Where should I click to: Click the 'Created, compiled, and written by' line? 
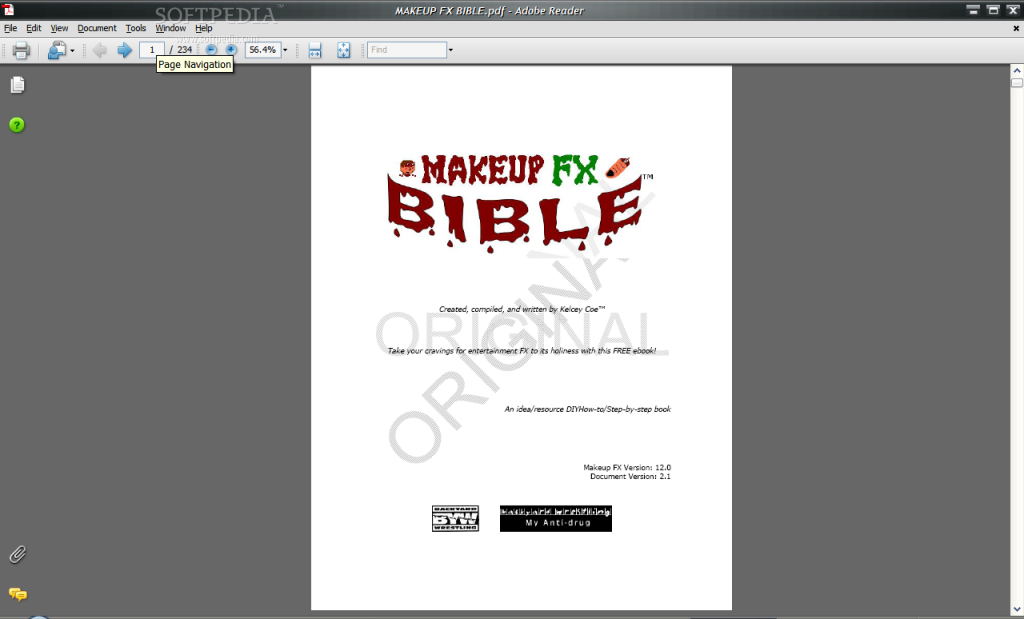point(522,310)
